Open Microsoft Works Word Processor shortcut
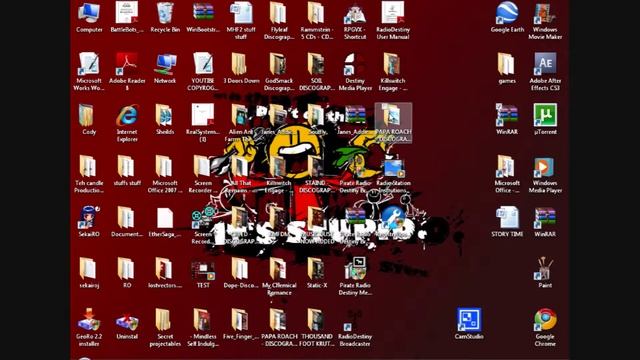640x360 pixels. tap(89, 64)
